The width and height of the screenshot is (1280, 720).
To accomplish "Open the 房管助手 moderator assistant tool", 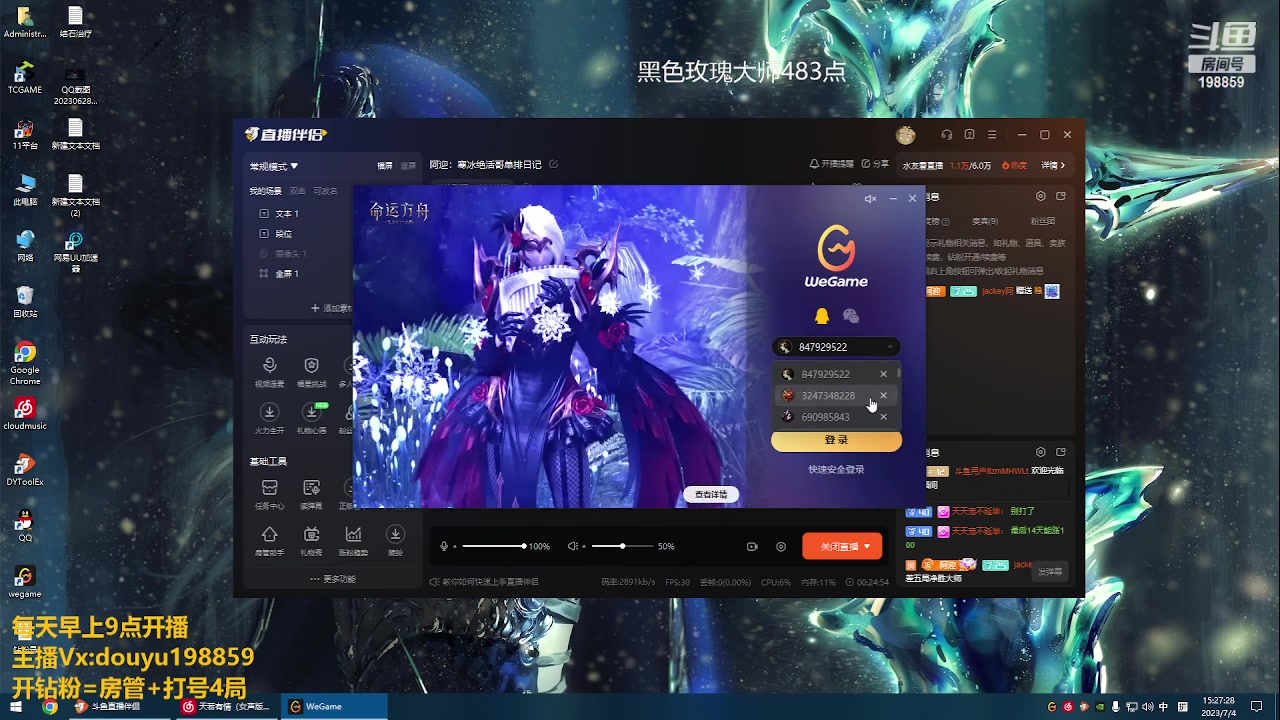I will coord(270,535).
